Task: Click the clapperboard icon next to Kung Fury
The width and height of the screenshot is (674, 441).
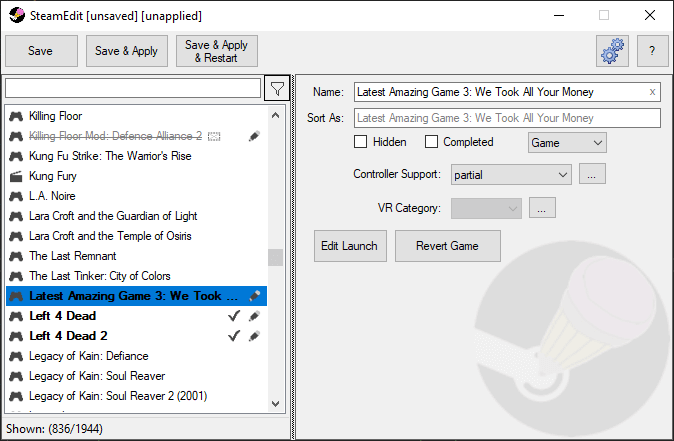Action: coord(16,176)
